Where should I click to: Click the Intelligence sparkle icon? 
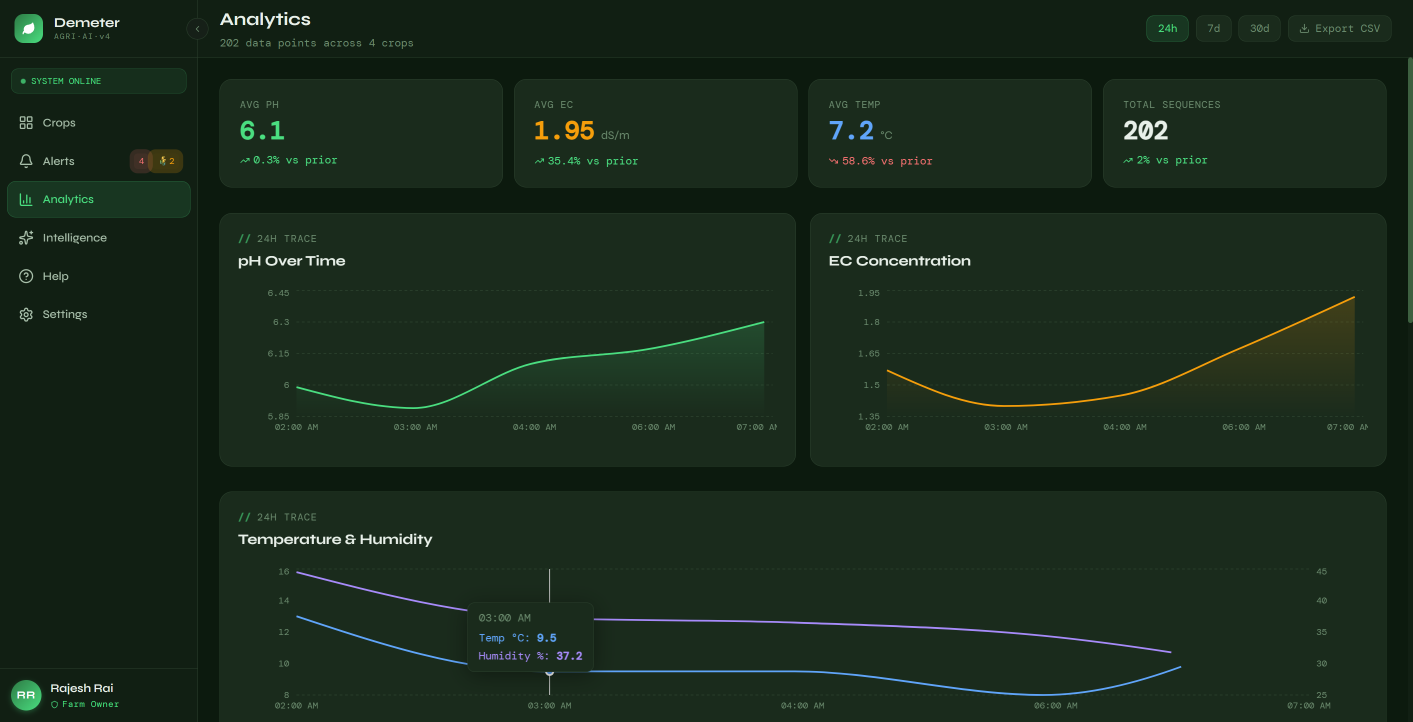tap(26, 238)
